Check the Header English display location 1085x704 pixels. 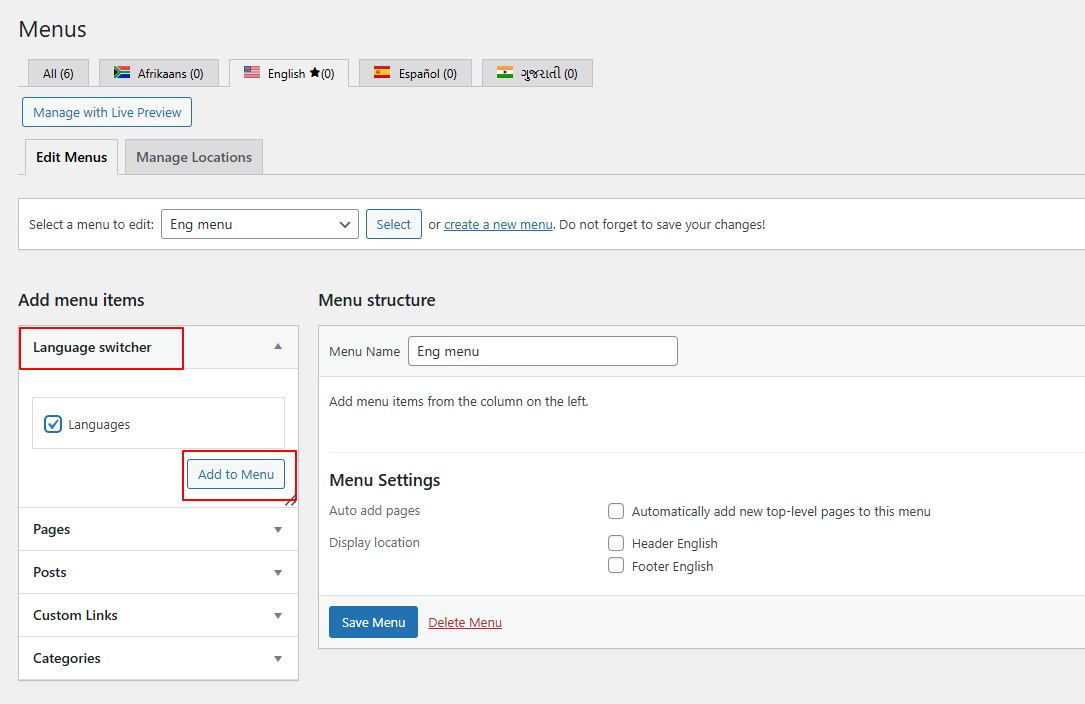click(x=616, y=543)
